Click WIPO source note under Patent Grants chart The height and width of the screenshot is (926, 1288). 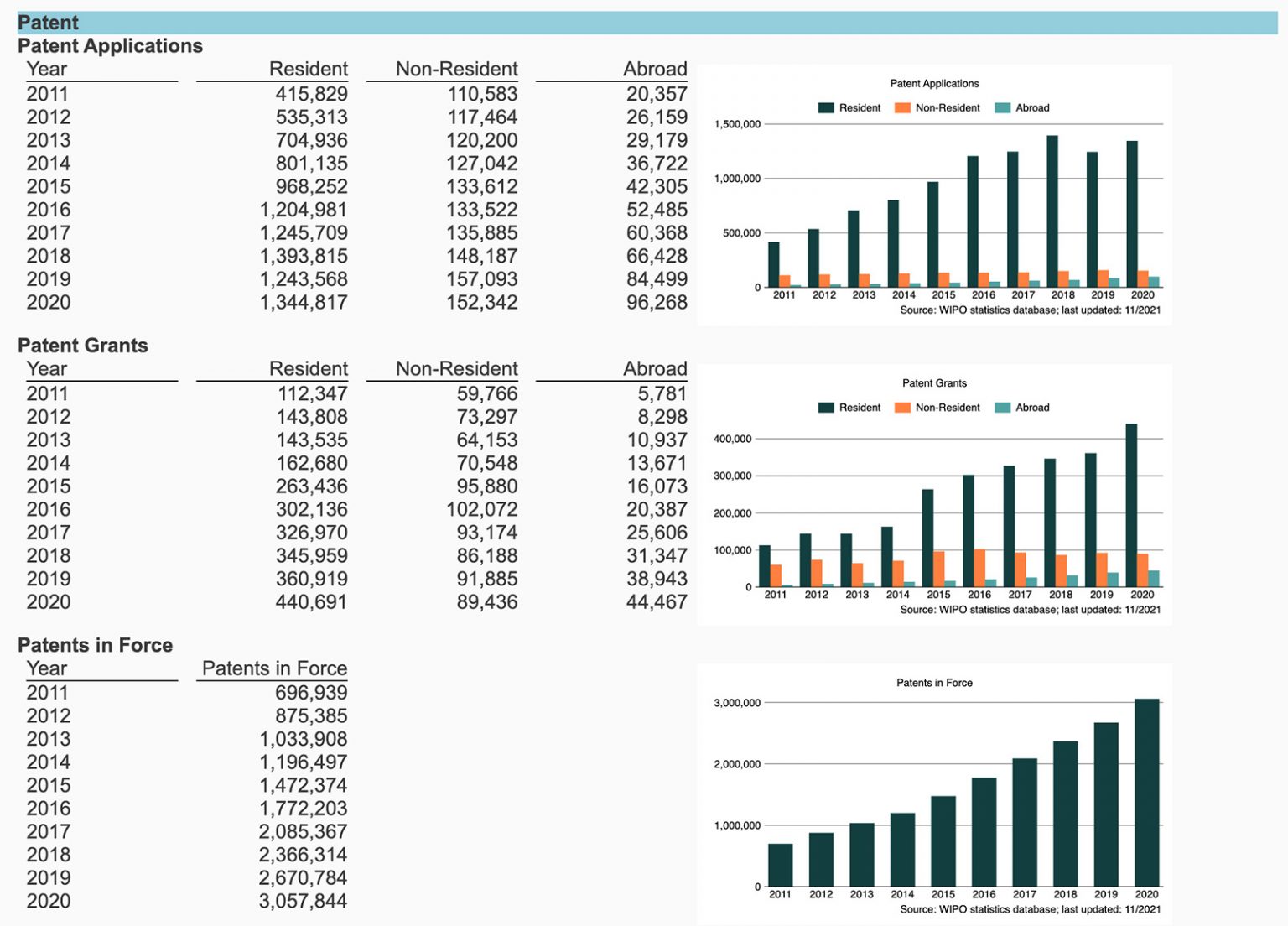[x=1030, y=610]
